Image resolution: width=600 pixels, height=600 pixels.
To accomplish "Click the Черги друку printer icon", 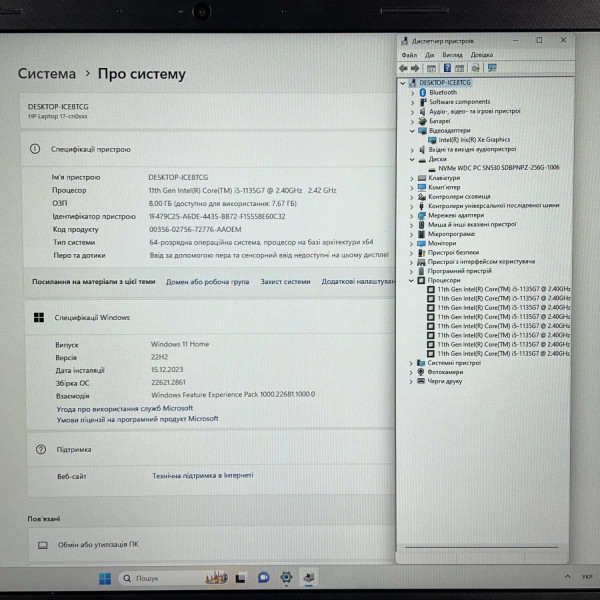I will [421, 381].
